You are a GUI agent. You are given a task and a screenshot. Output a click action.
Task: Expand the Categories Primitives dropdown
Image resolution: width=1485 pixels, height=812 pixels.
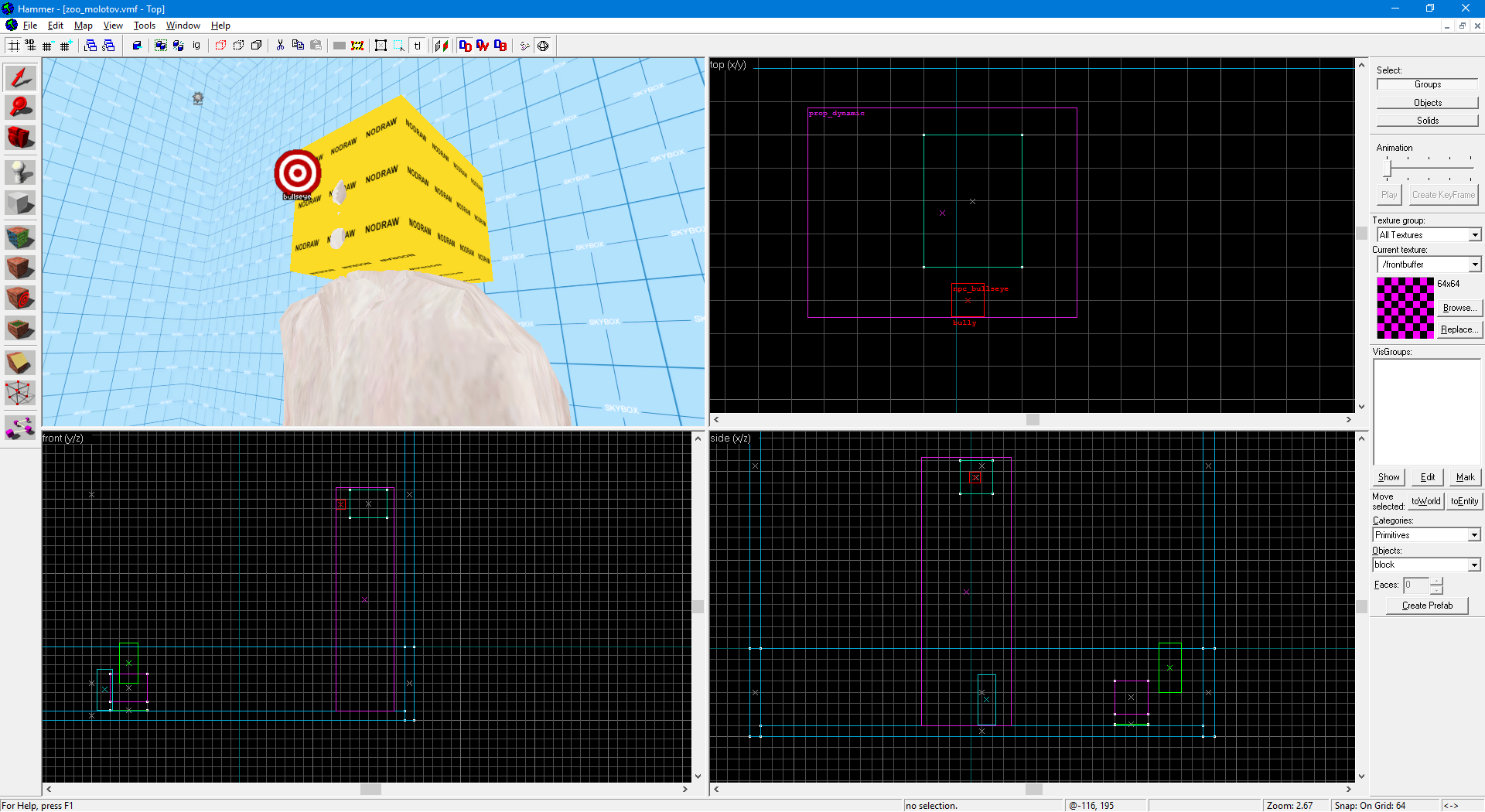click(x=1474, y=535)
